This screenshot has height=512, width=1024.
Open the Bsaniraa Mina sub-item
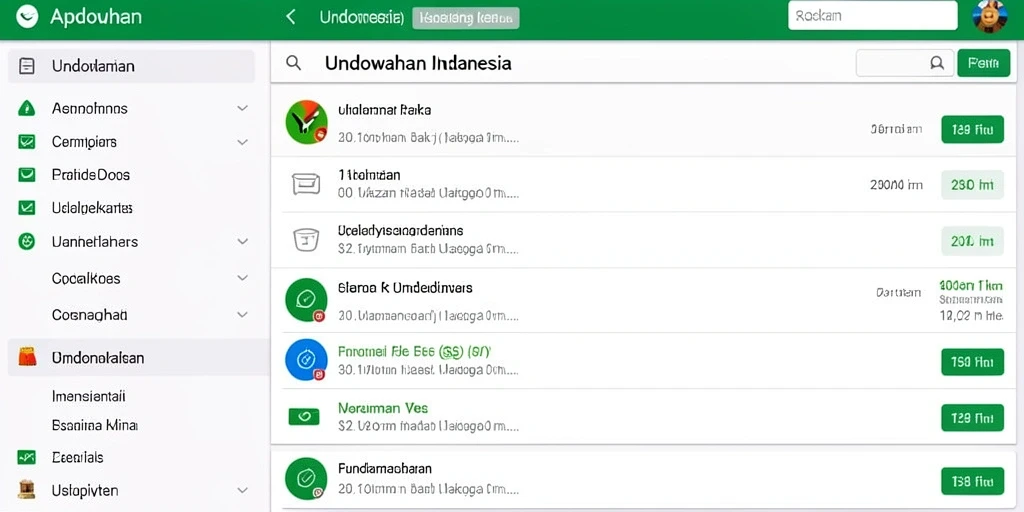(95, 425)
